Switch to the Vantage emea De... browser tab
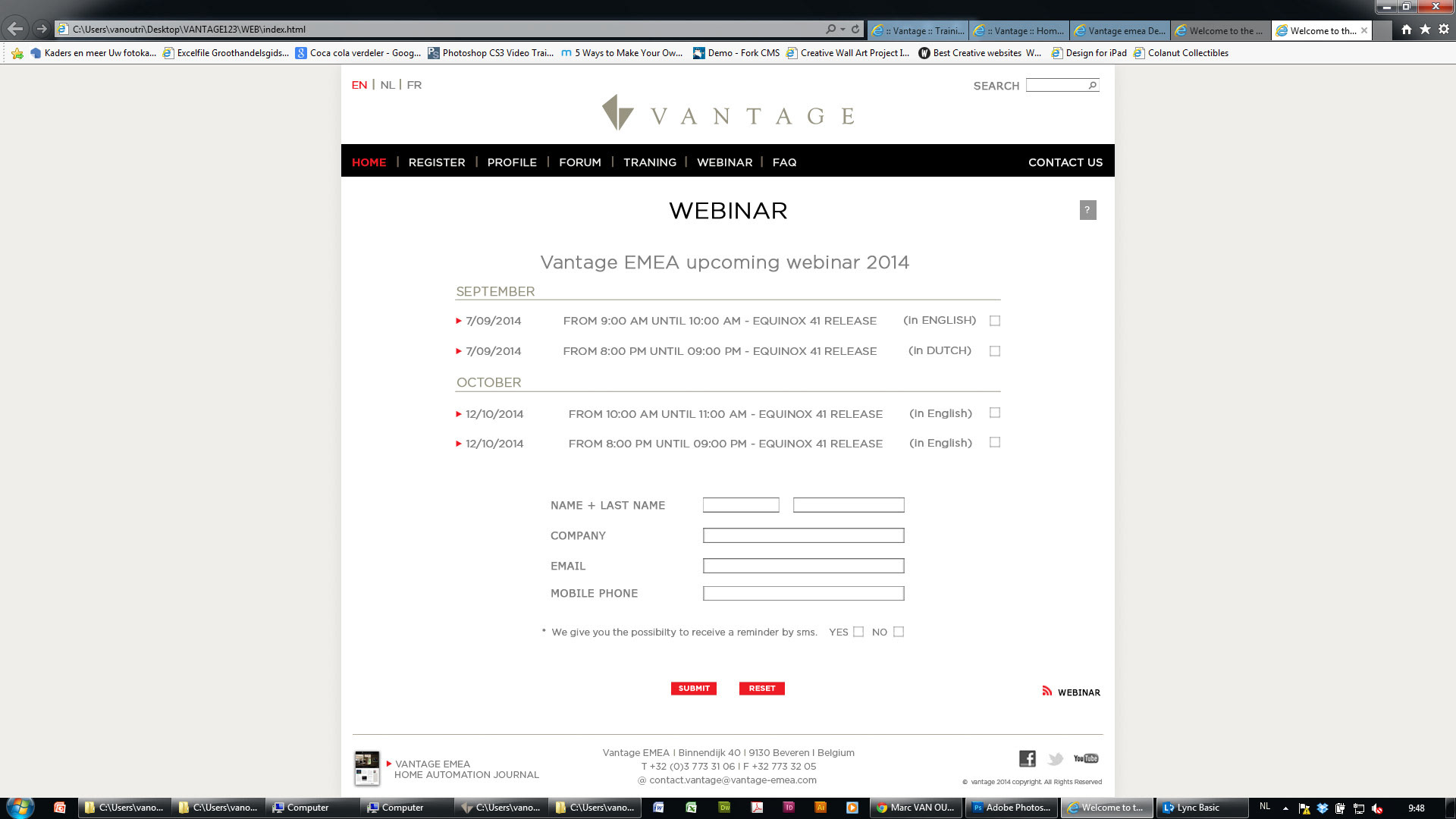 (1119, 30)
